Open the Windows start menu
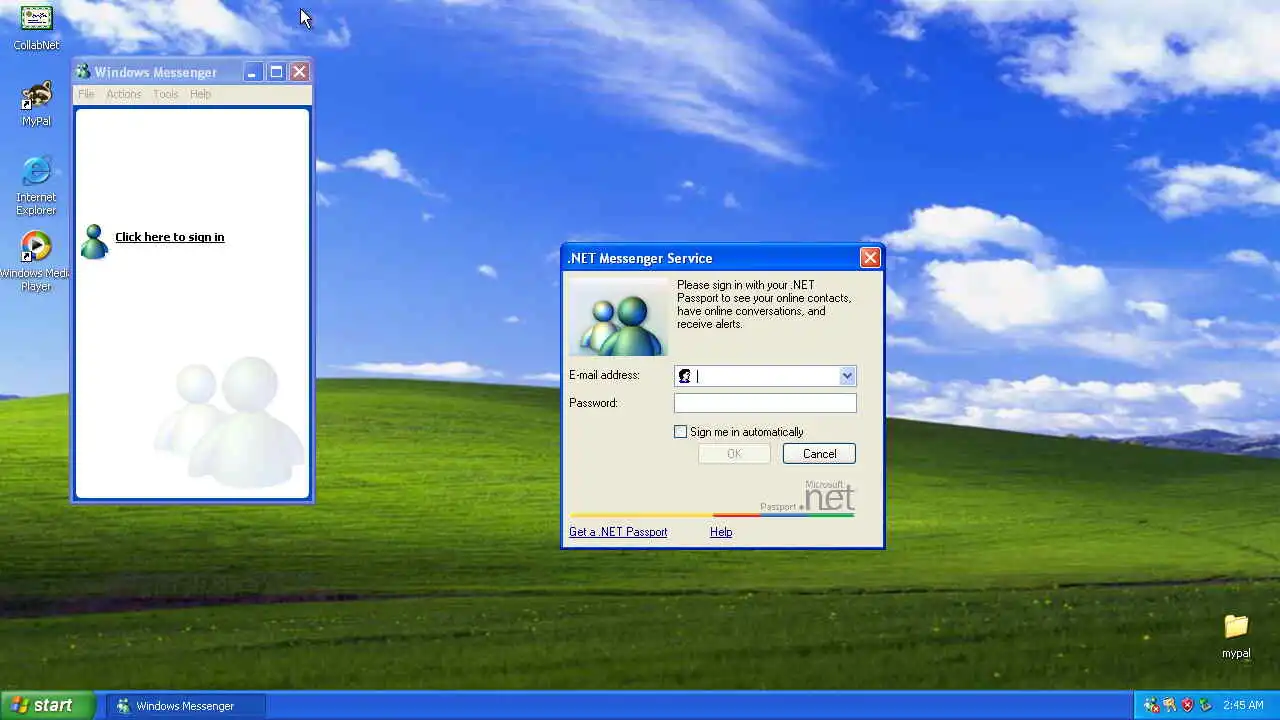Screen dimensions: 1280x720 pyautogui.click(x=48, y=705)
